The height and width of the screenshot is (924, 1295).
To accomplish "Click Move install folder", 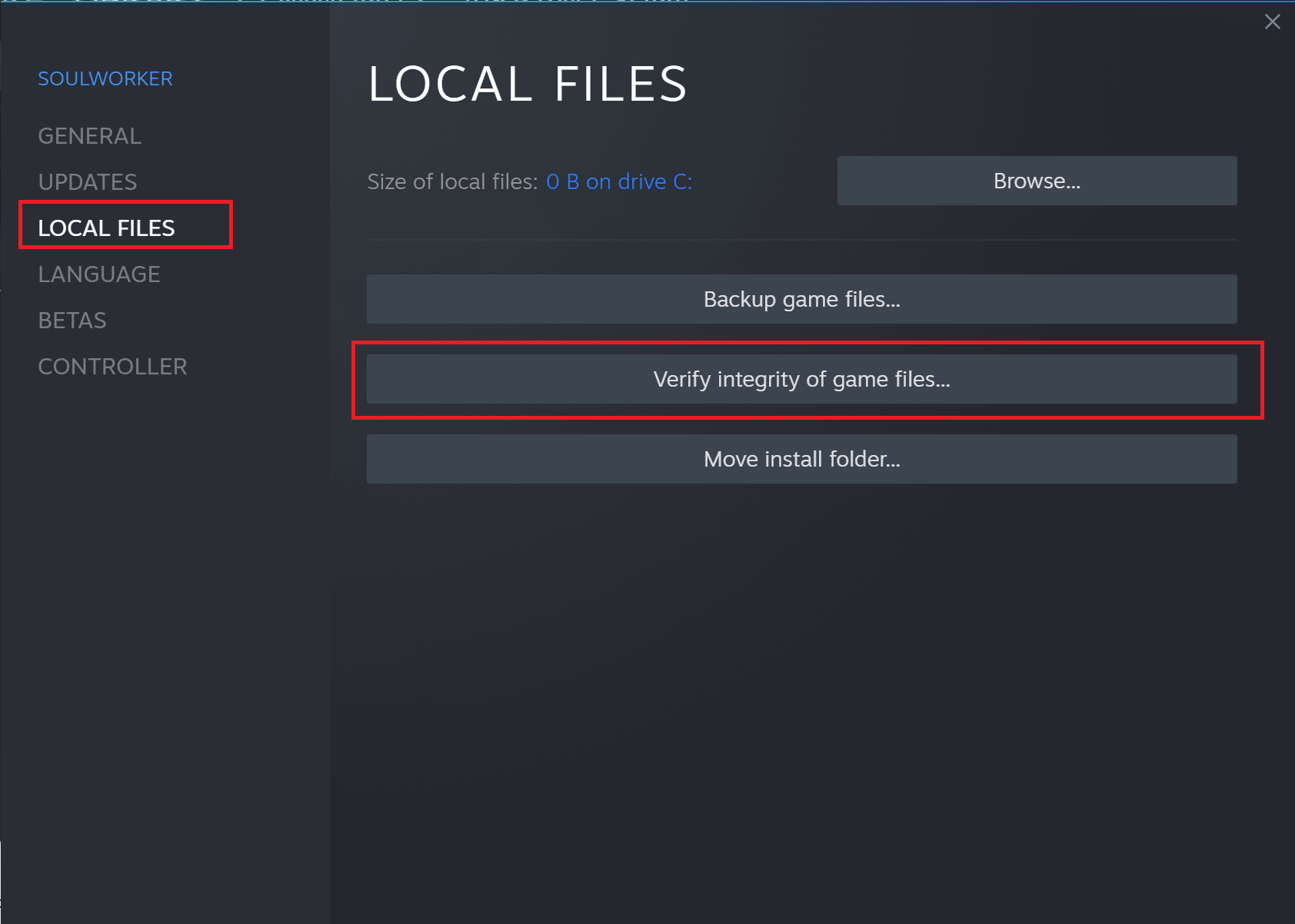I will [801, 459].
